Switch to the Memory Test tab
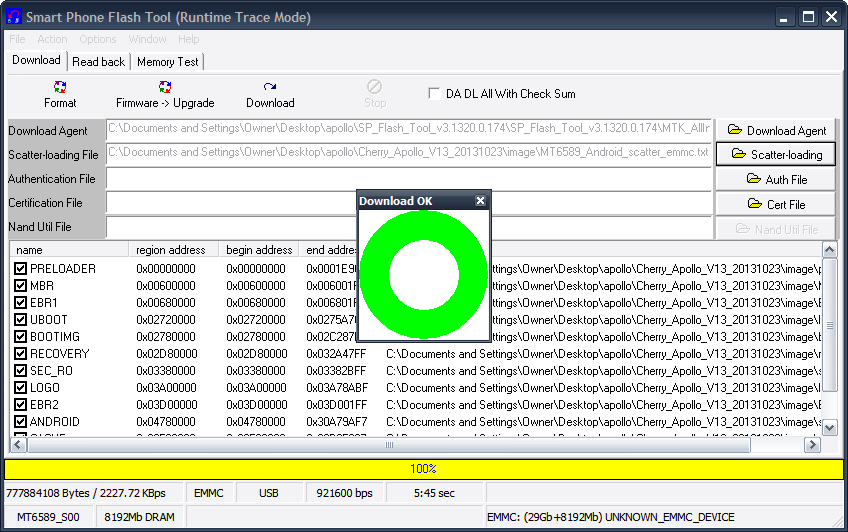This screenshot has height=532, width=848. pos(168,62)
